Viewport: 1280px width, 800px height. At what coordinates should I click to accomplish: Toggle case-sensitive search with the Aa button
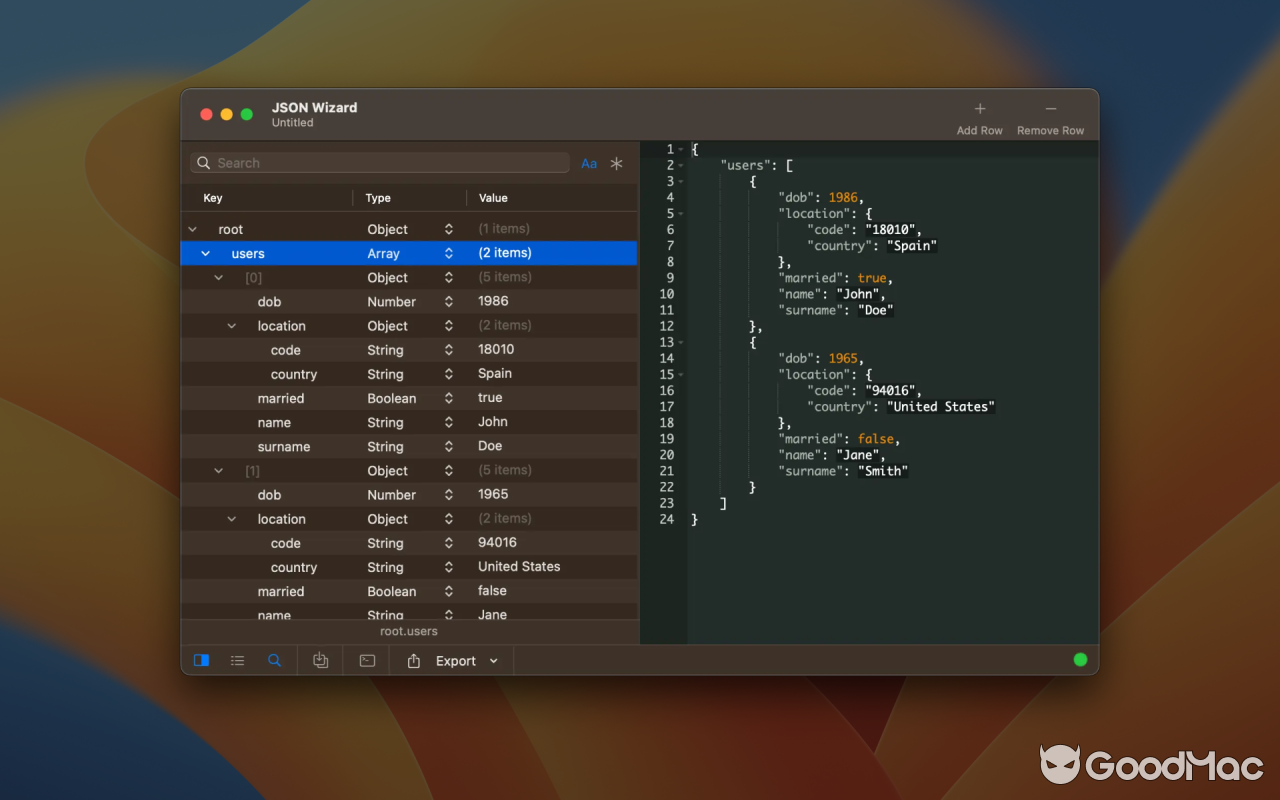click(x=588, y=163)
